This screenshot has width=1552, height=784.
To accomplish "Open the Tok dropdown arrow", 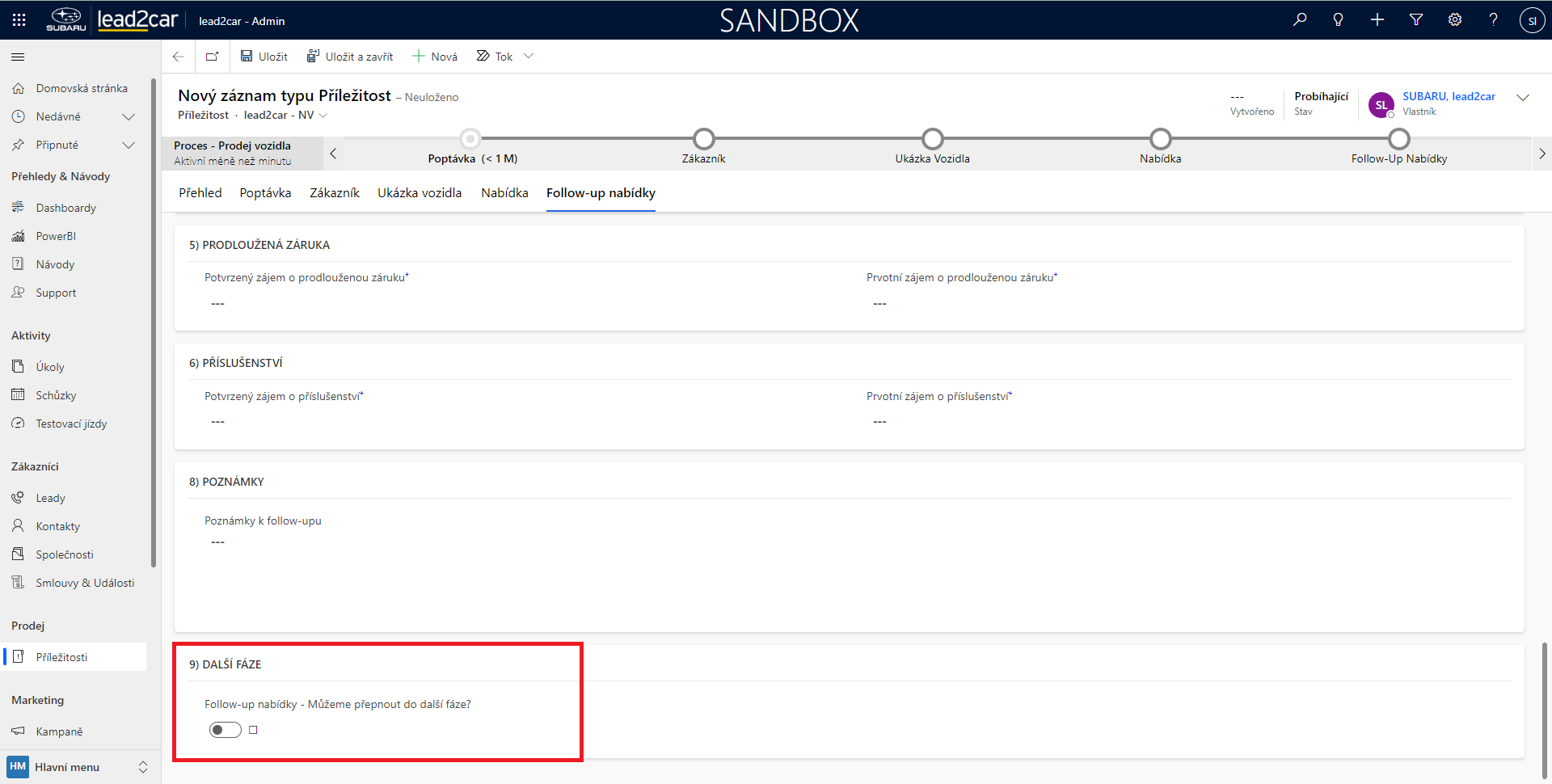I will click(529, 57).
